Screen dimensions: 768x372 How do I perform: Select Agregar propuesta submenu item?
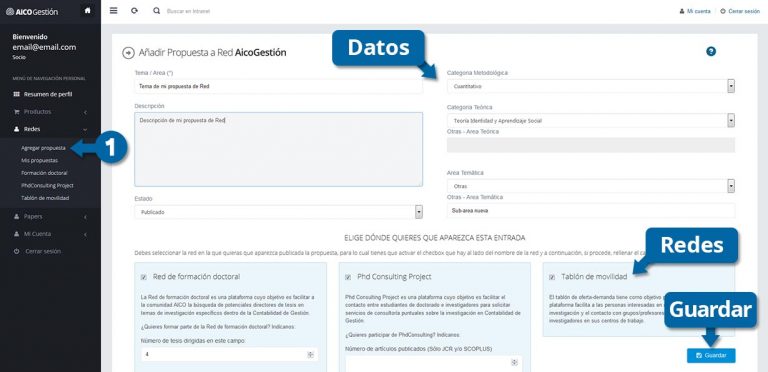[43, 148]
